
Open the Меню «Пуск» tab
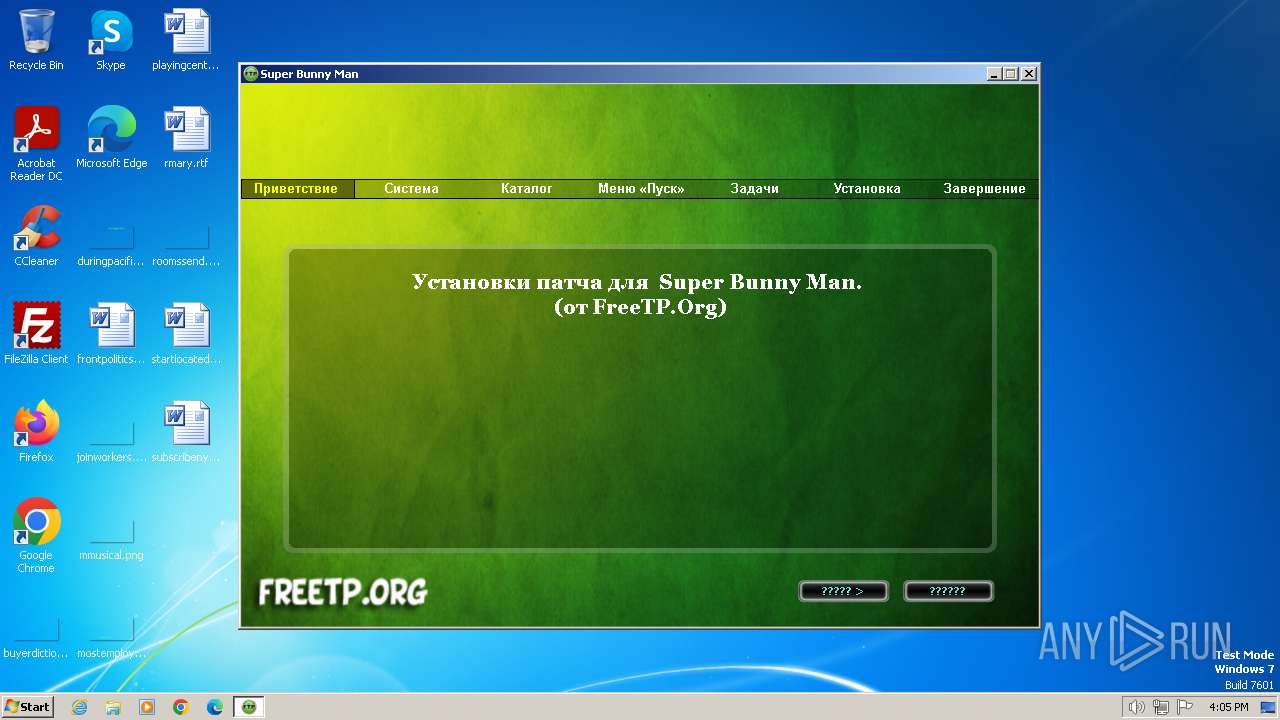(x=641, y=188)
